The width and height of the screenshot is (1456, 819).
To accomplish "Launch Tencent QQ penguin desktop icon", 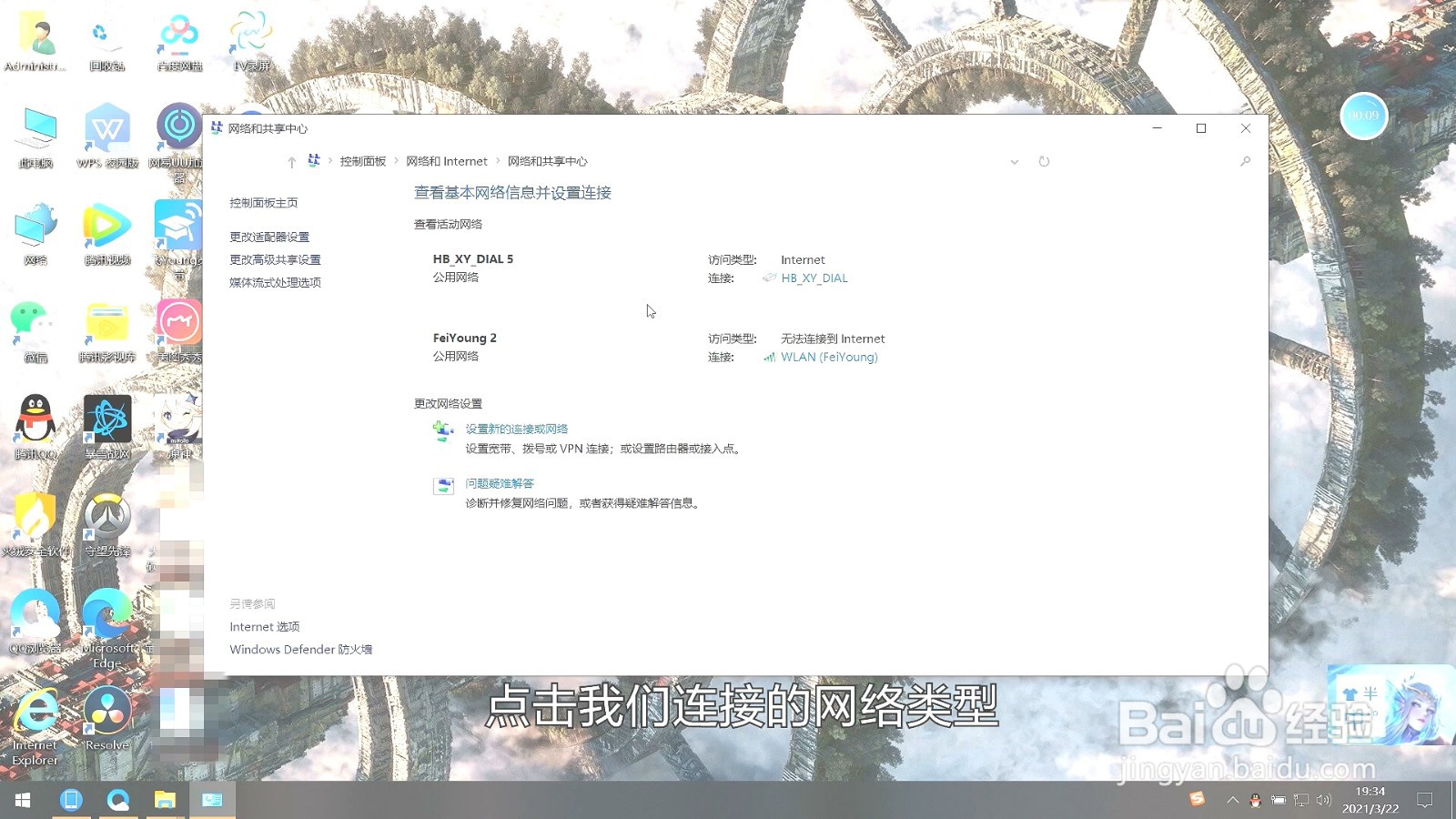I will click(x=35, y=427).
